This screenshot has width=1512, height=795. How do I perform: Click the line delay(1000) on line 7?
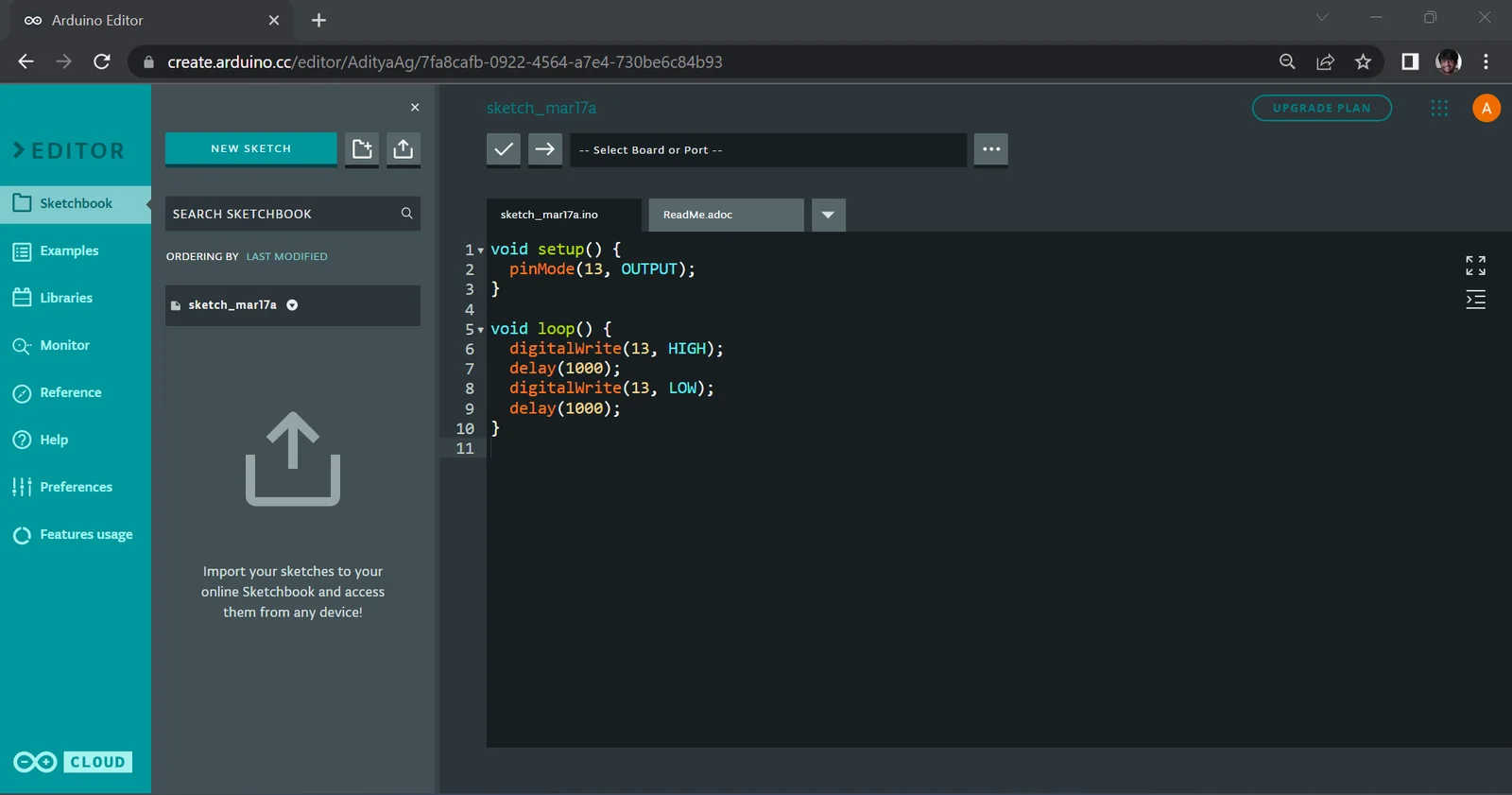click(565, 369)
